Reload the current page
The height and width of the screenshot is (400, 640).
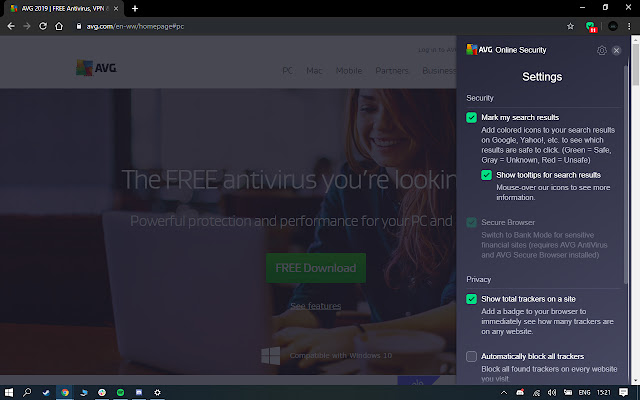click(x=43, y=26)
